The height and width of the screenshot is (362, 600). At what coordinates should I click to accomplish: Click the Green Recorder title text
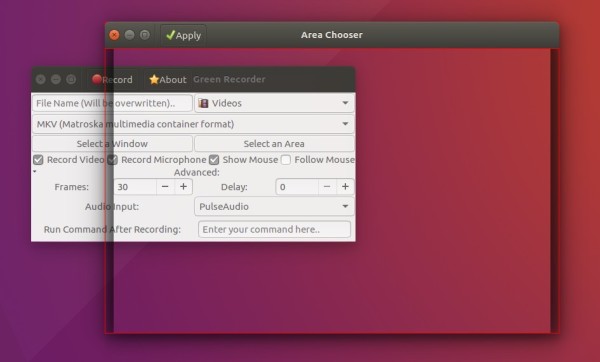point(229,79)
